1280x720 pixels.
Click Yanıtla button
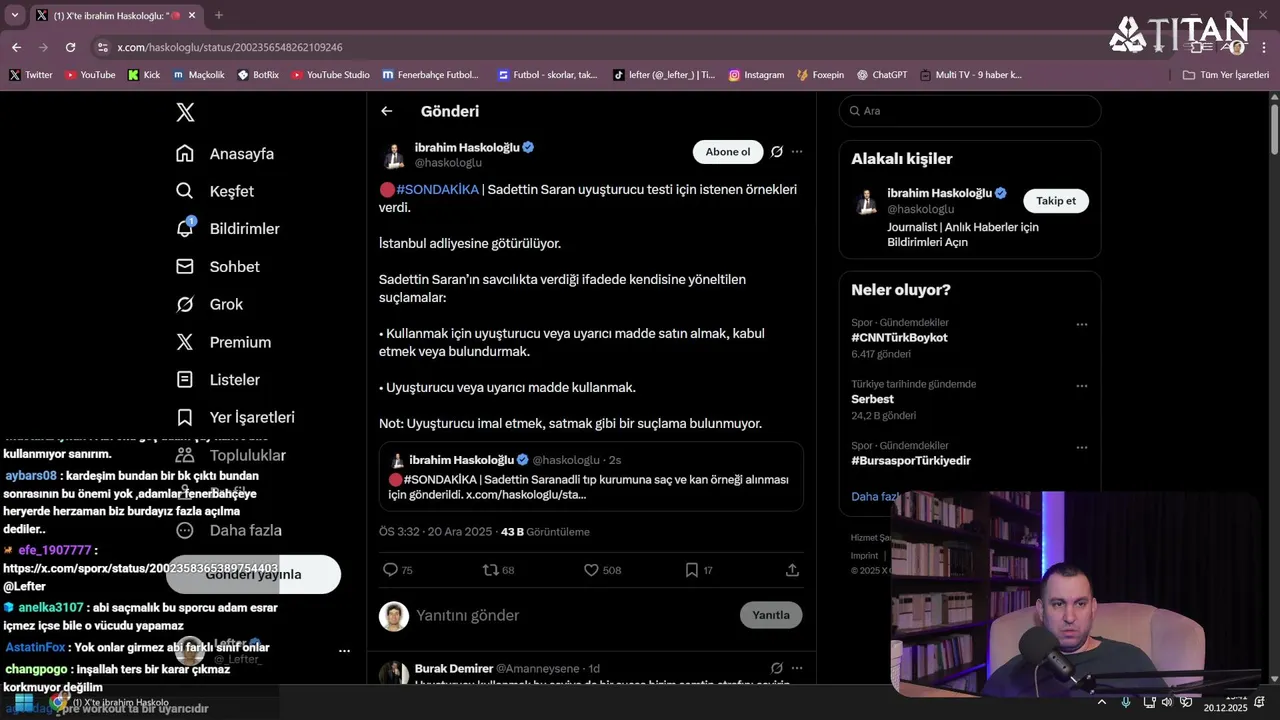[x=771, y=615]
